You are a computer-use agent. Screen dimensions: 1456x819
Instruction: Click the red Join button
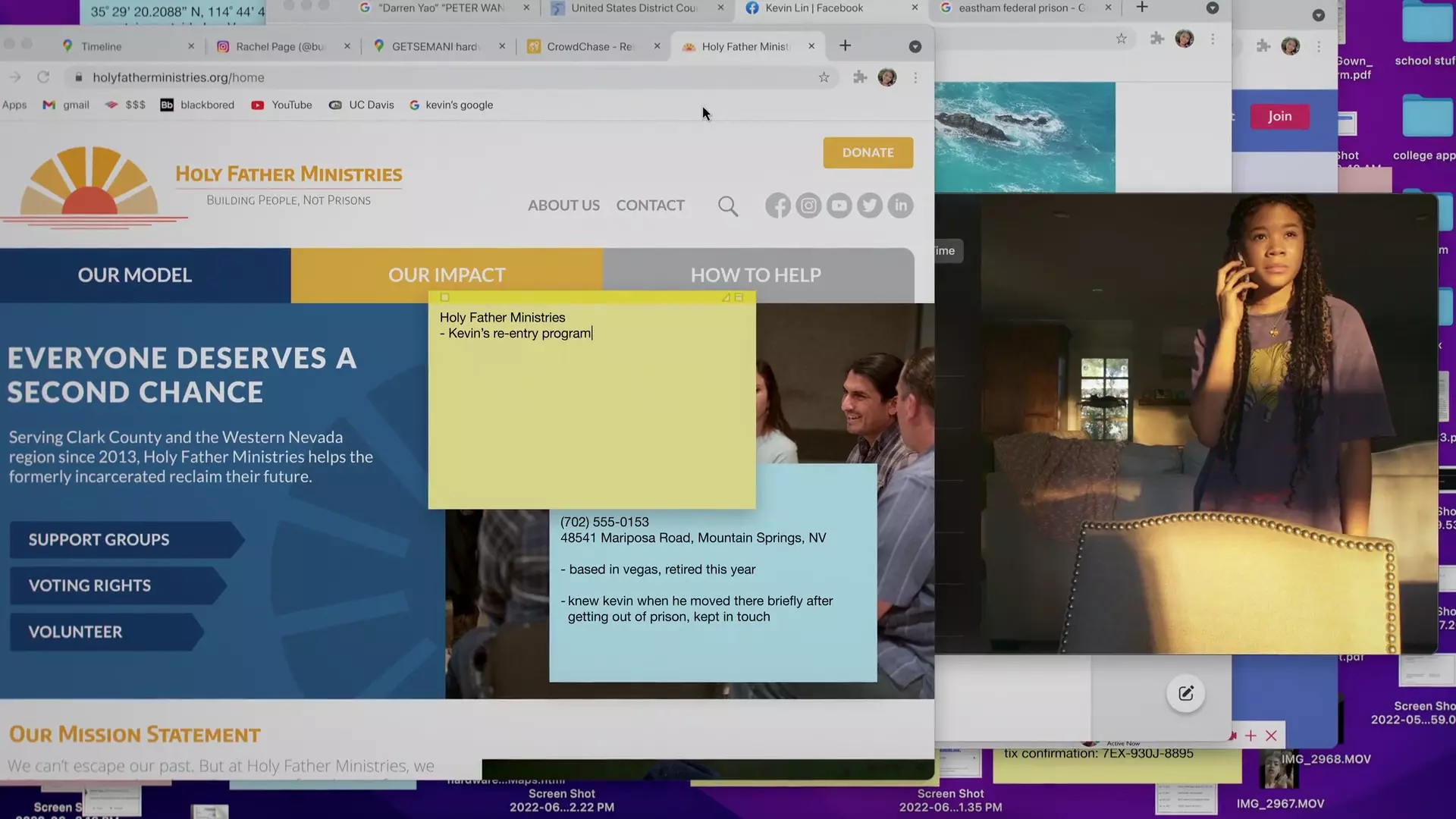click(x=1279, y=116)
